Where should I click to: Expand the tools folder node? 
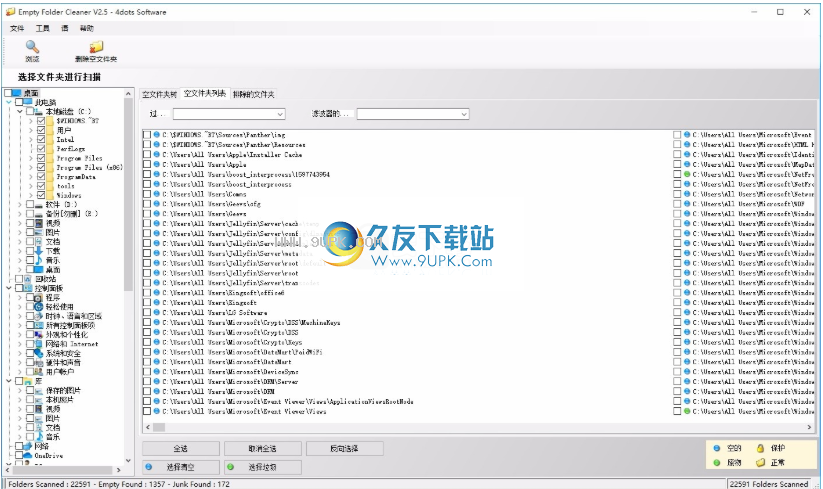(x=31, y=186)
